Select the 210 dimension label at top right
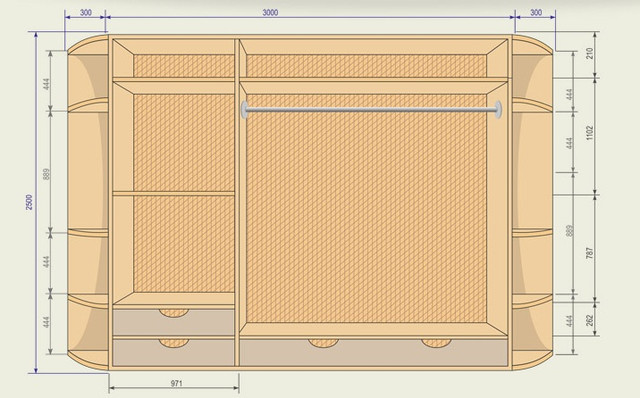 [589, 53]
